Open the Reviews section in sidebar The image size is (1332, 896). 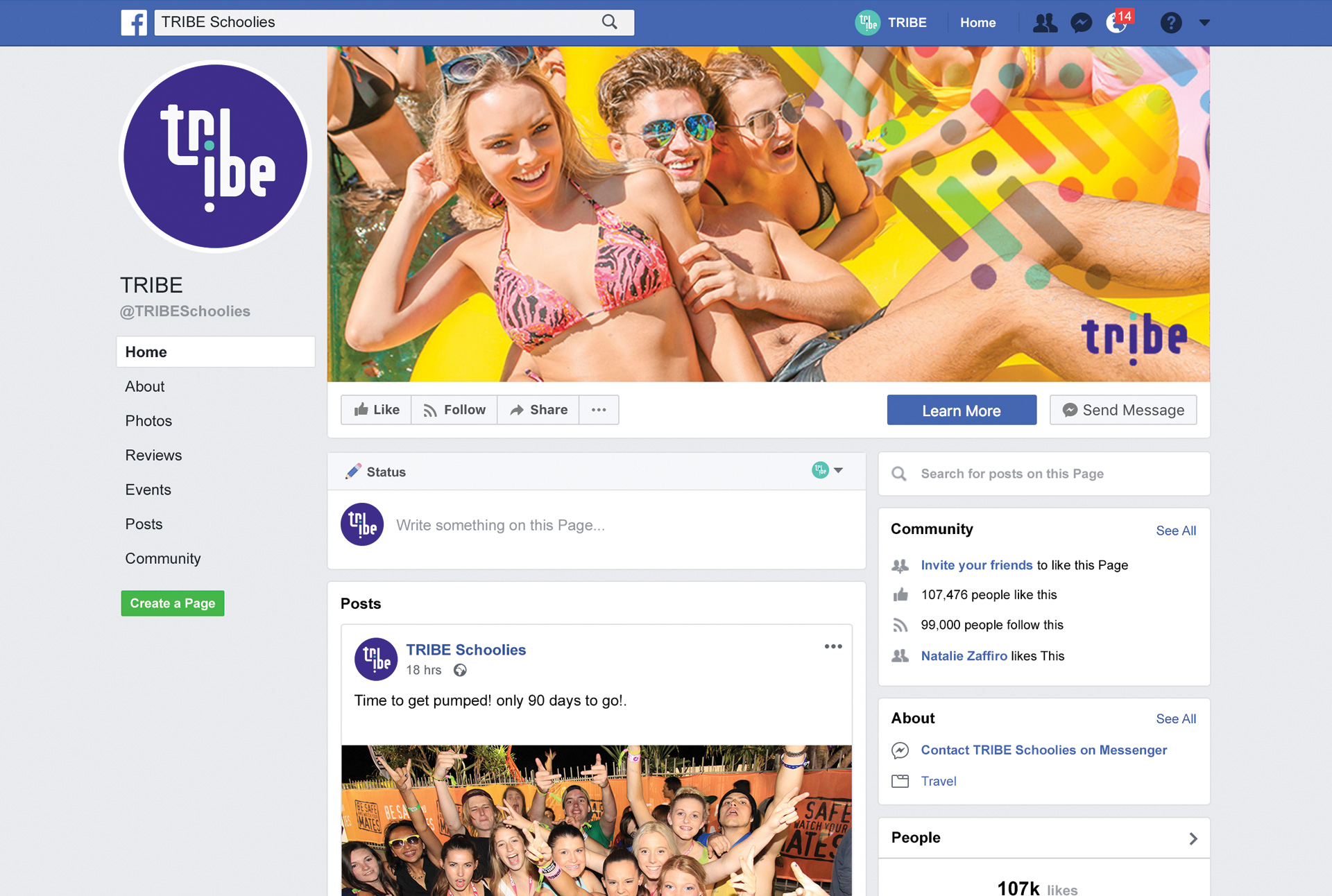pyautogui.click(x=153, y=455)
